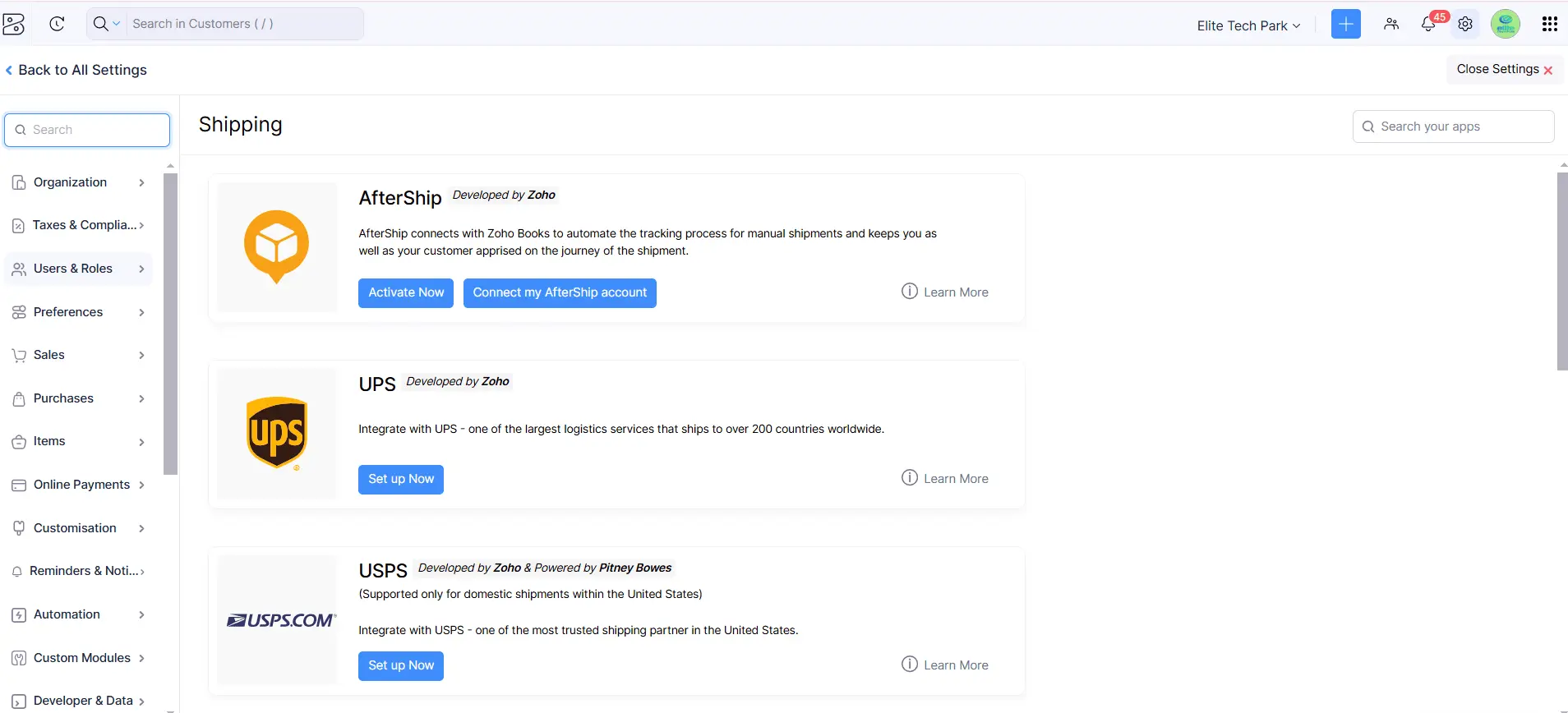Select Custom Modules in sidebar
Image resolution: width=1568 pixels, height=713 pixels.
pos(78,658)
